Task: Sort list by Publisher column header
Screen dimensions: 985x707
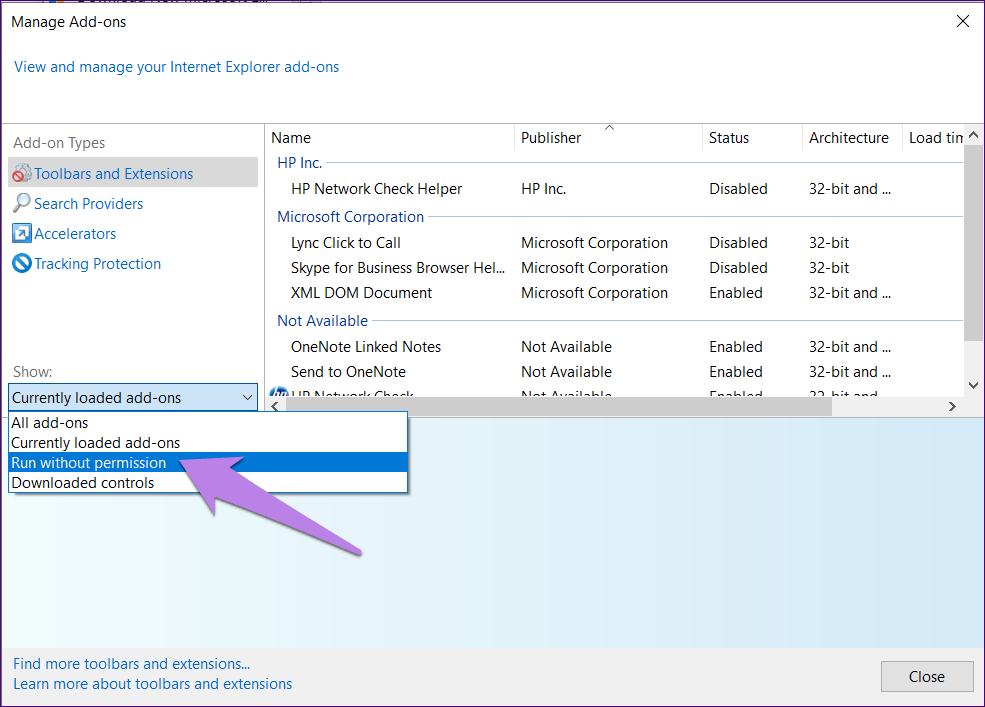Action: 551,138
